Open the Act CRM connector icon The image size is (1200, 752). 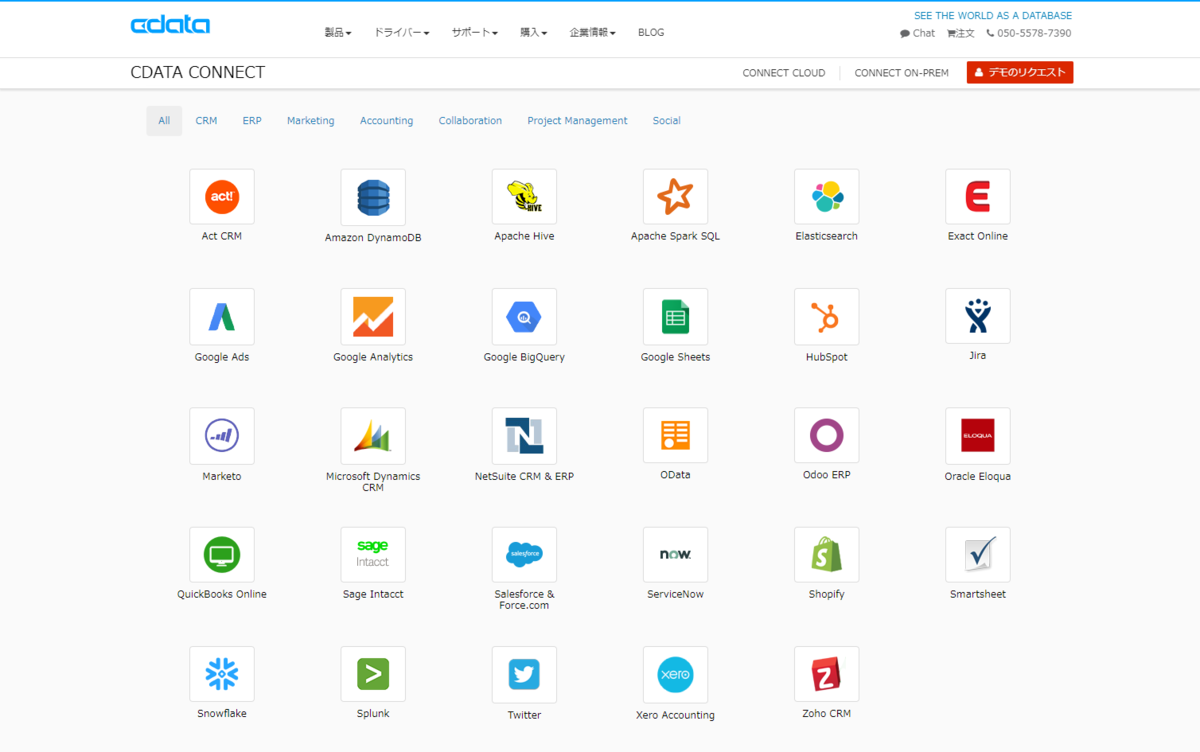click(222, 197)
